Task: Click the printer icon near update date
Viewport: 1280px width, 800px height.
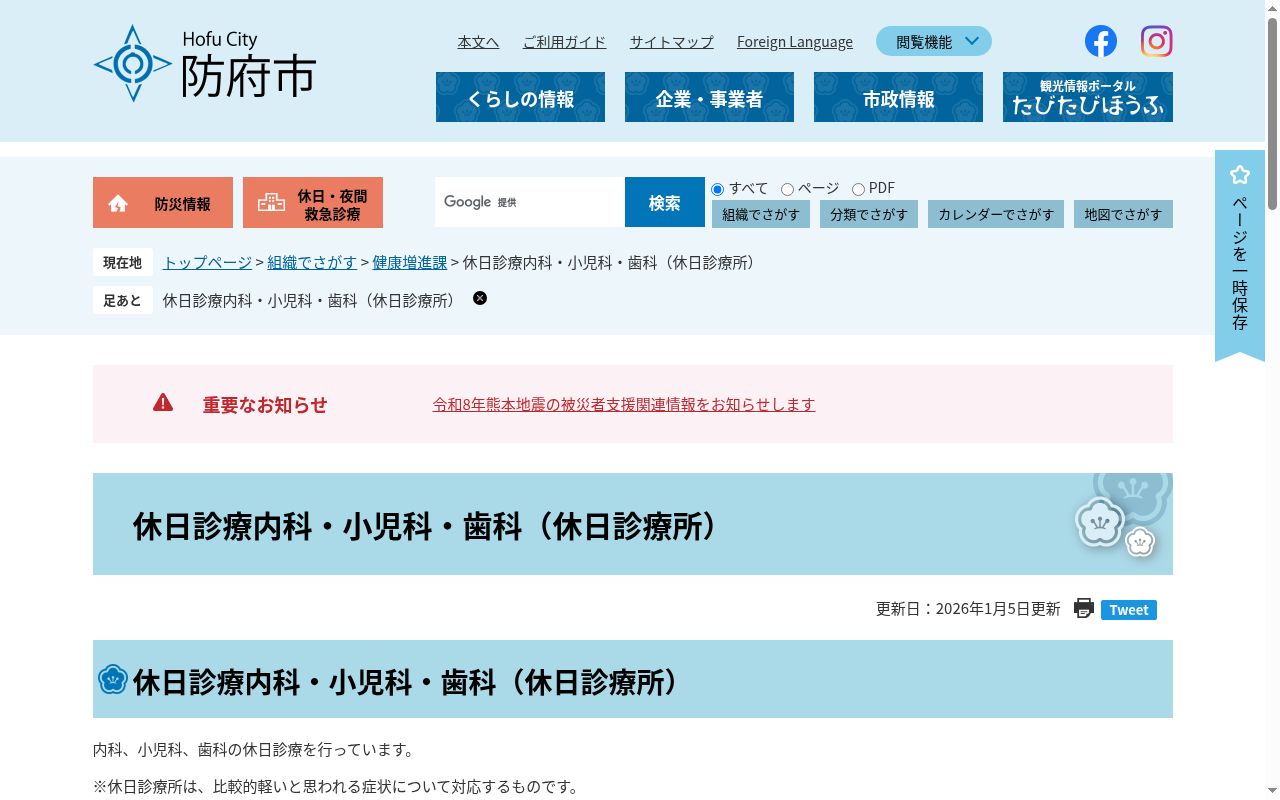Action: point(1084,608)
